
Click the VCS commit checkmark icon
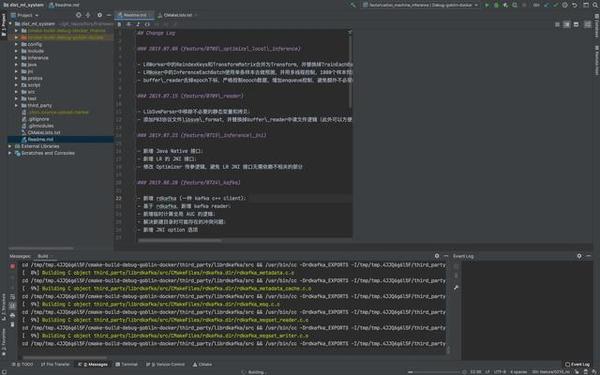pyautogui.click(x=555, y=5)
